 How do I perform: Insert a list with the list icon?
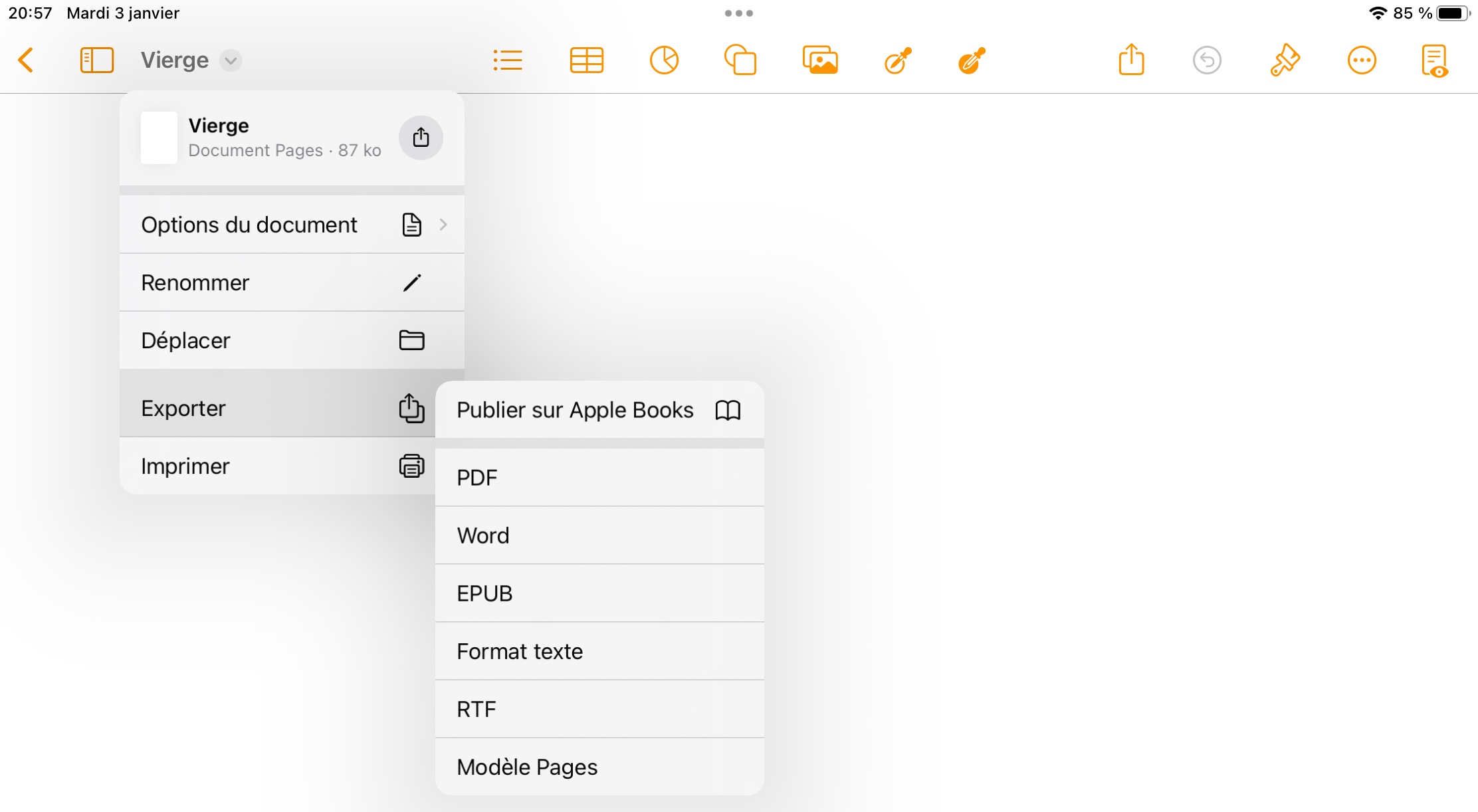[x=508, y=60]
